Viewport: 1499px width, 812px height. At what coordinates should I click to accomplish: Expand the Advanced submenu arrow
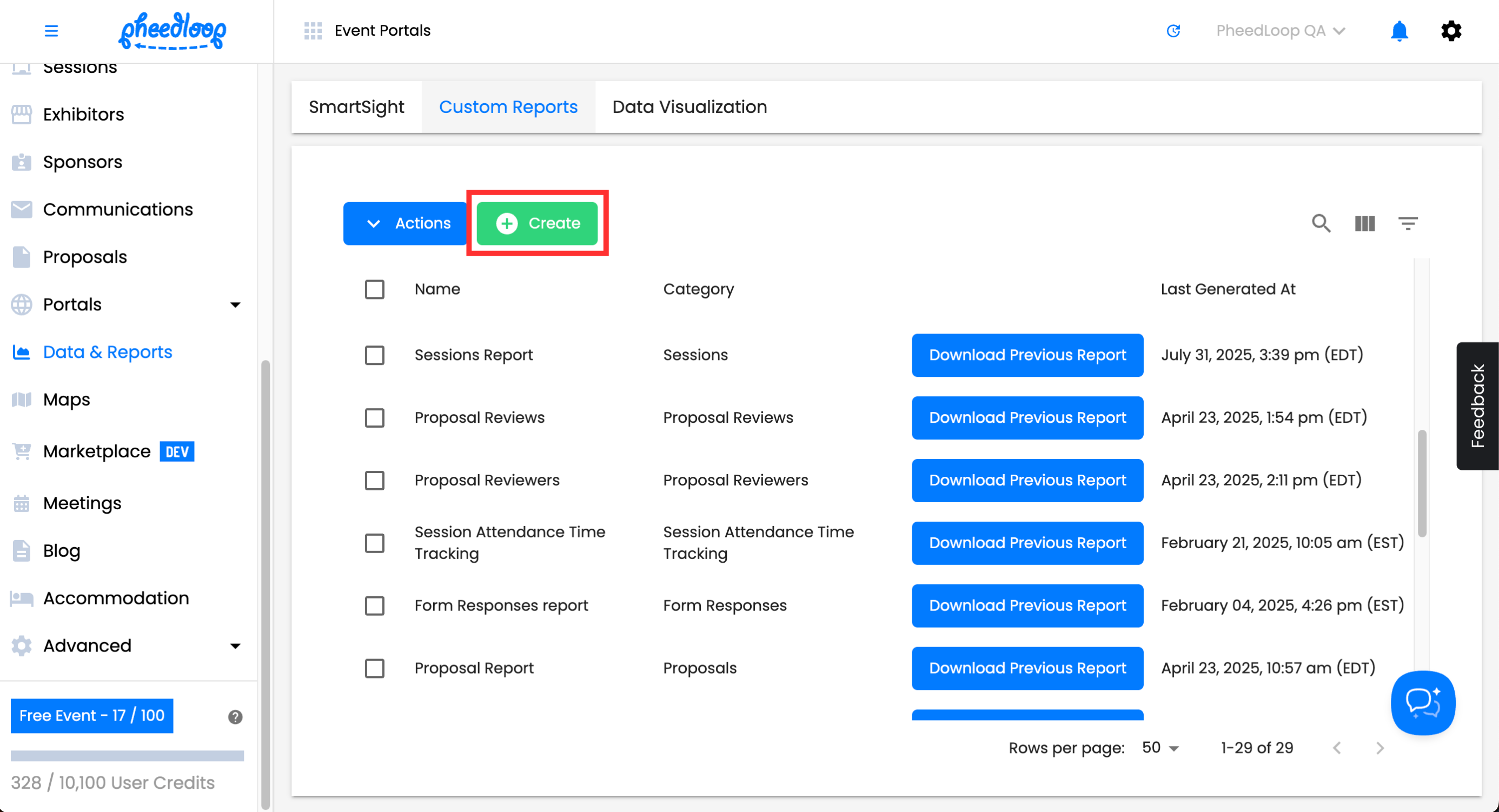(235, 646)
